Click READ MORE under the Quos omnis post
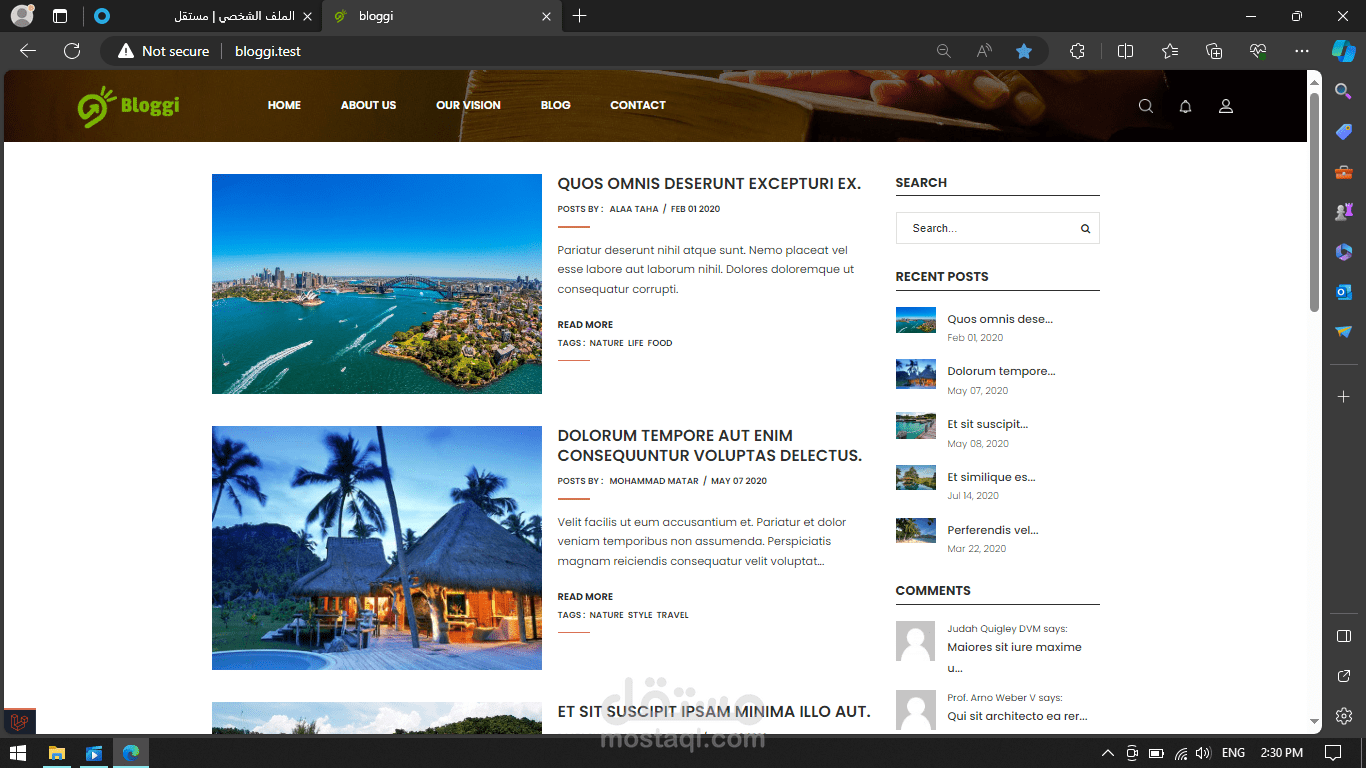 click(585, 325)
